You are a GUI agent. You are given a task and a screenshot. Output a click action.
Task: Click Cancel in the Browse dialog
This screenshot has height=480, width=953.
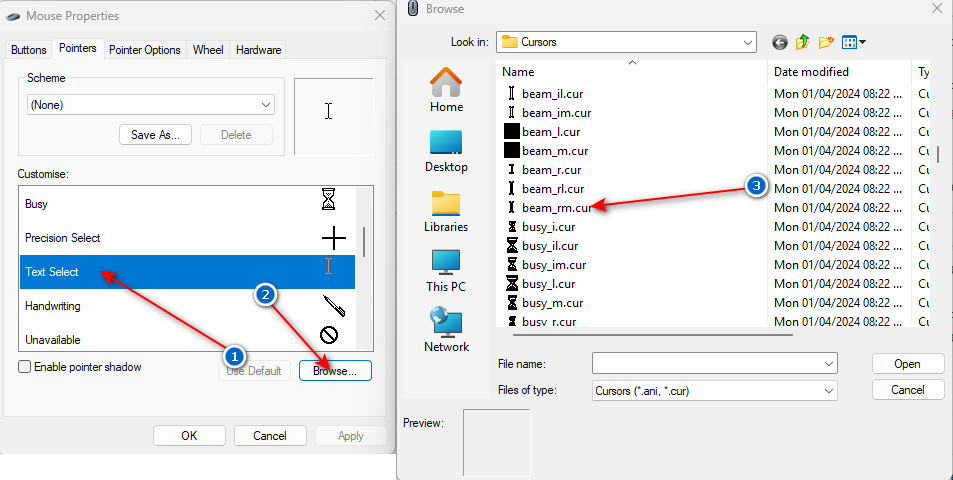[x=907, y=389]
